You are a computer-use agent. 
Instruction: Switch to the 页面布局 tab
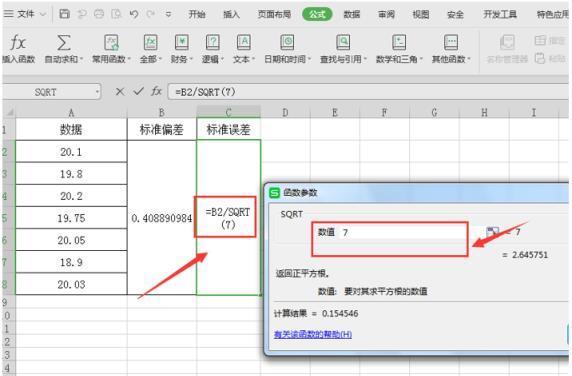274,14
